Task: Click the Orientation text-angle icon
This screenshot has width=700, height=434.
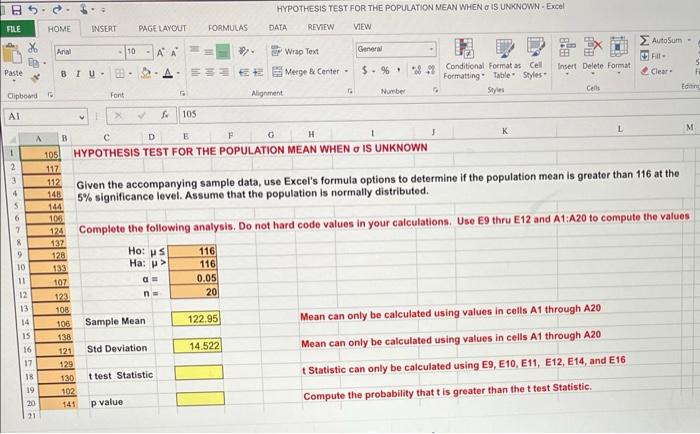Action: [x=244, y=51]
